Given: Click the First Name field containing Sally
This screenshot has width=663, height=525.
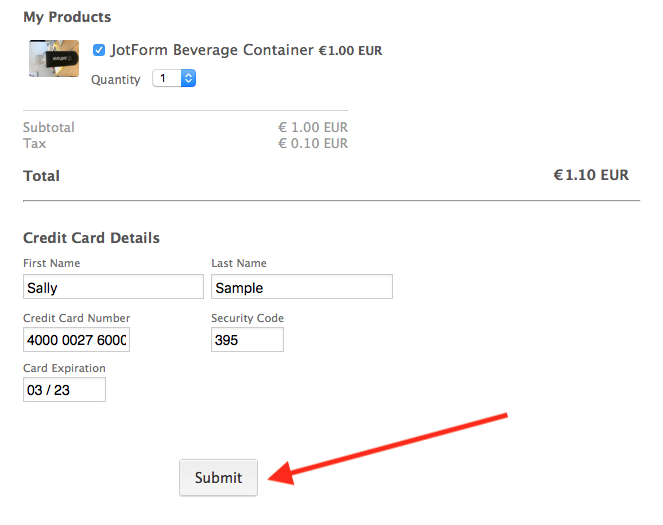Looking at the screenshot, I should tap(113, 287).
